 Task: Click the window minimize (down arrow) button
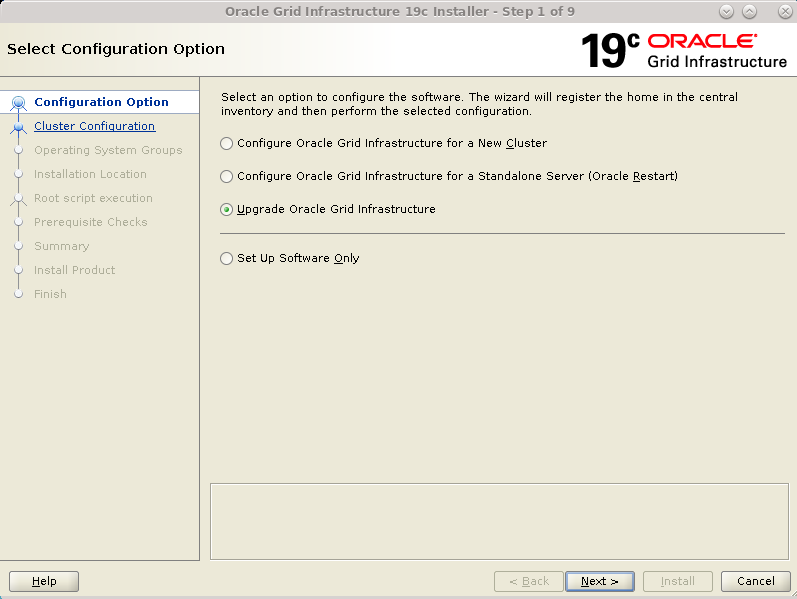click(x=726, y=11)
